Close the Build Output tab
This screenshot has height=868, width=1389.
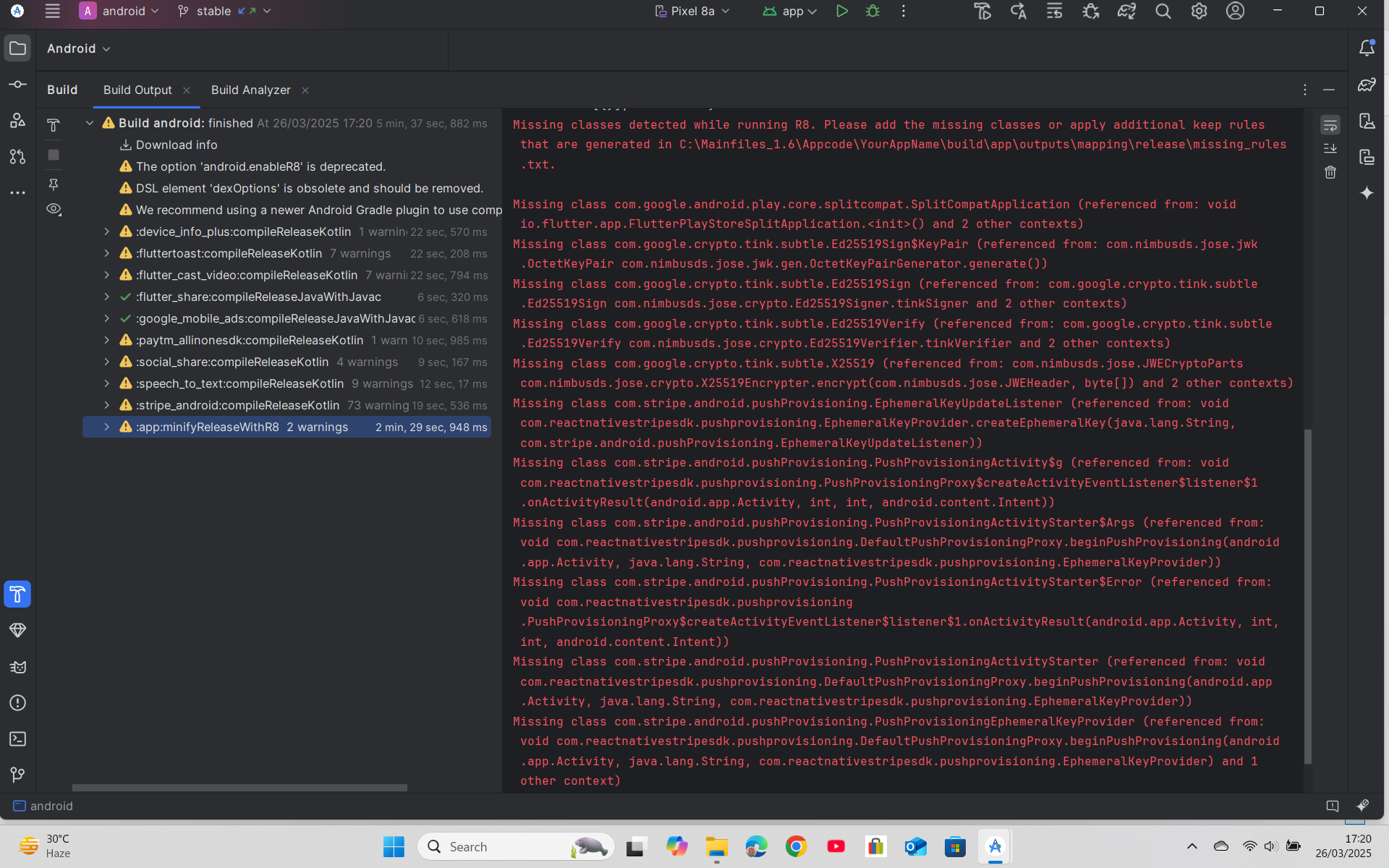coord(187,90)
